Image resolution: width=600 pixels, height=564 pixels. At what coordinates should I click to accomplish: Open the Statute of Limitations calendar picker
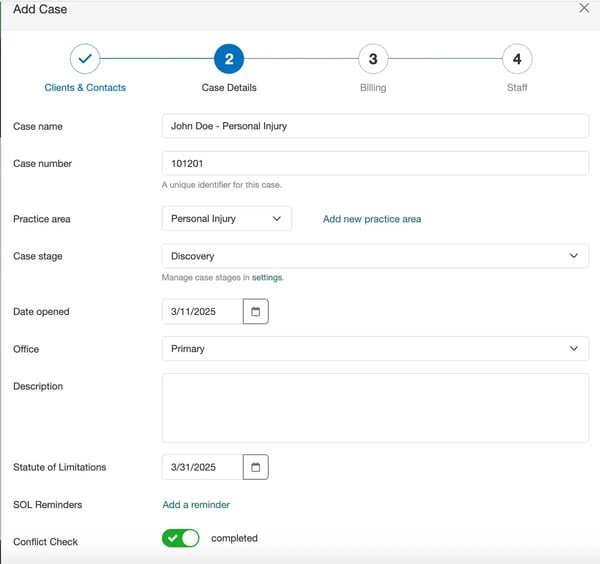[255, 467]
